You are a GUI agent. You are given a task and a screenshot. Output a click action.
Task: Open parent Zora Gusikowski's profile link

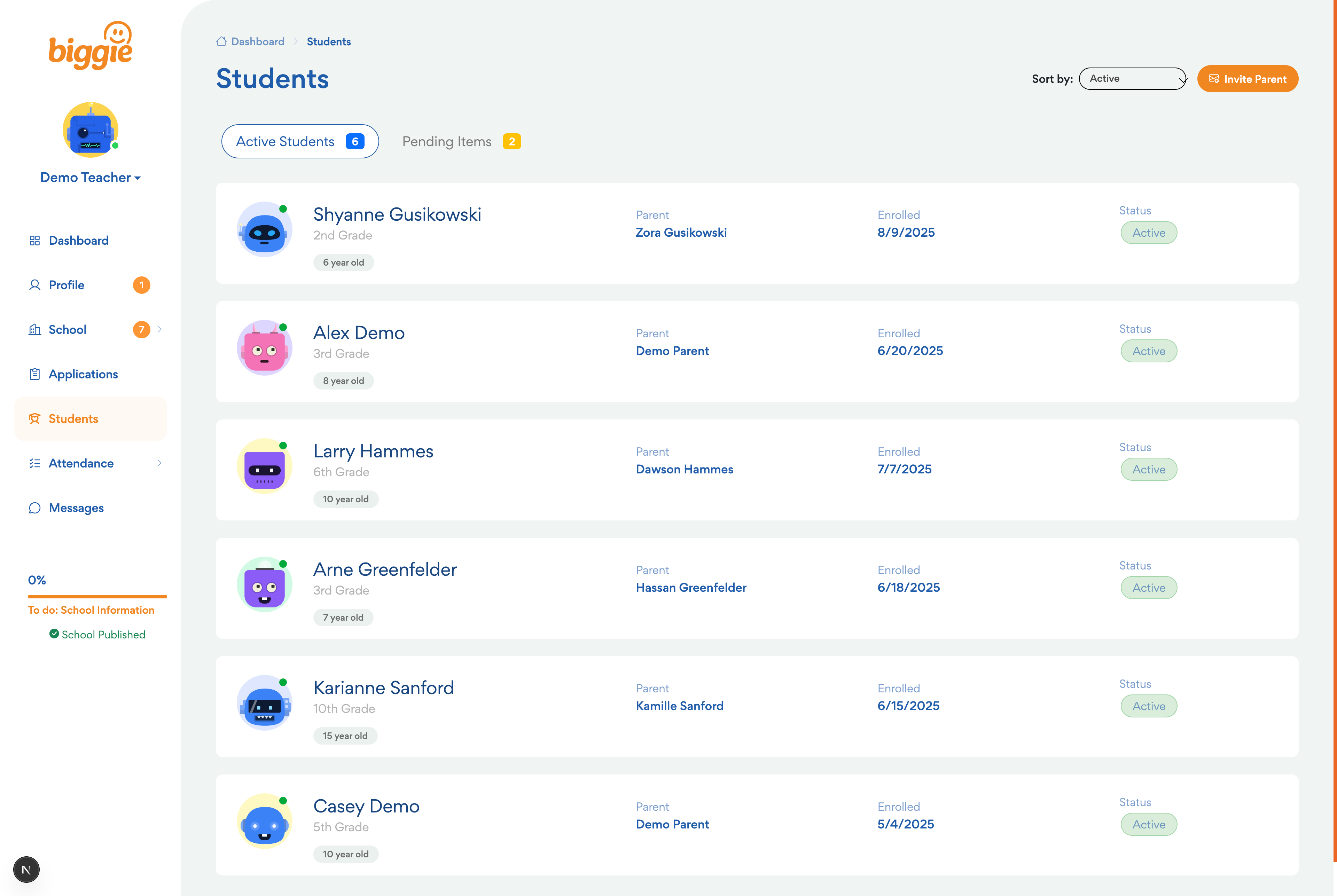681,232
